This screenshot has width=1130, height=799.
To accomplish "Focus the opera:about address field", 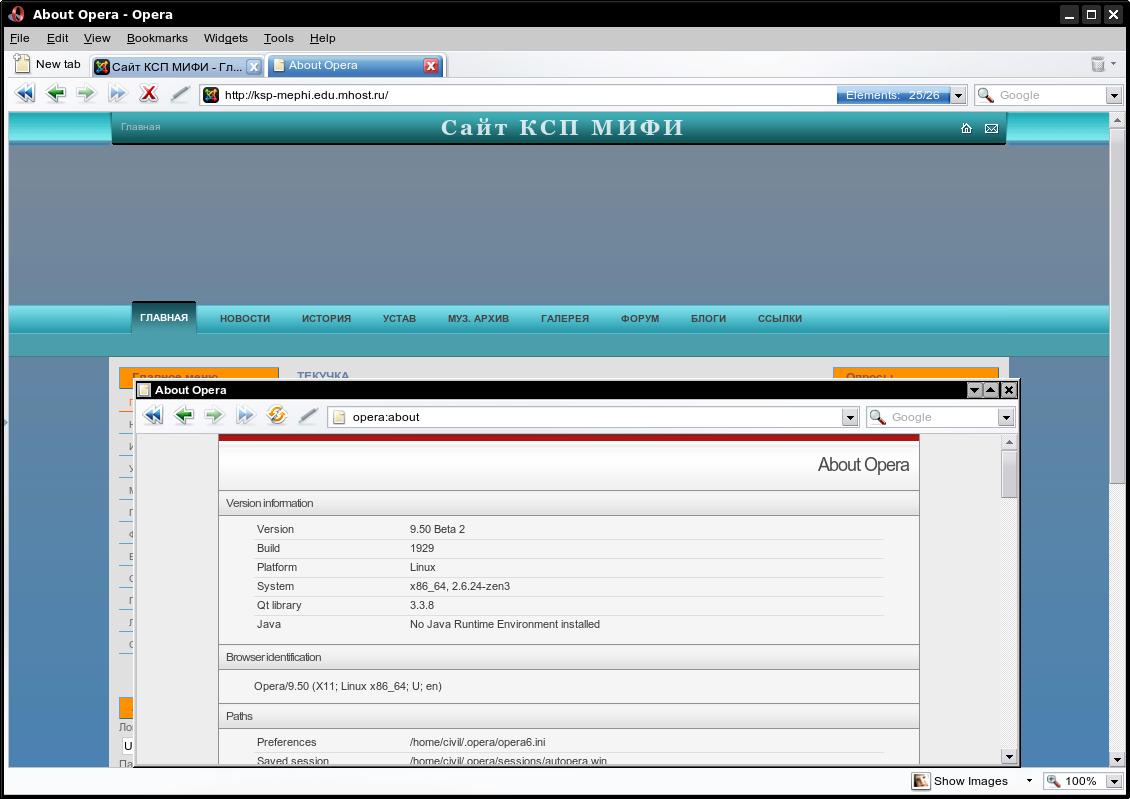I will tap(595, 417).
